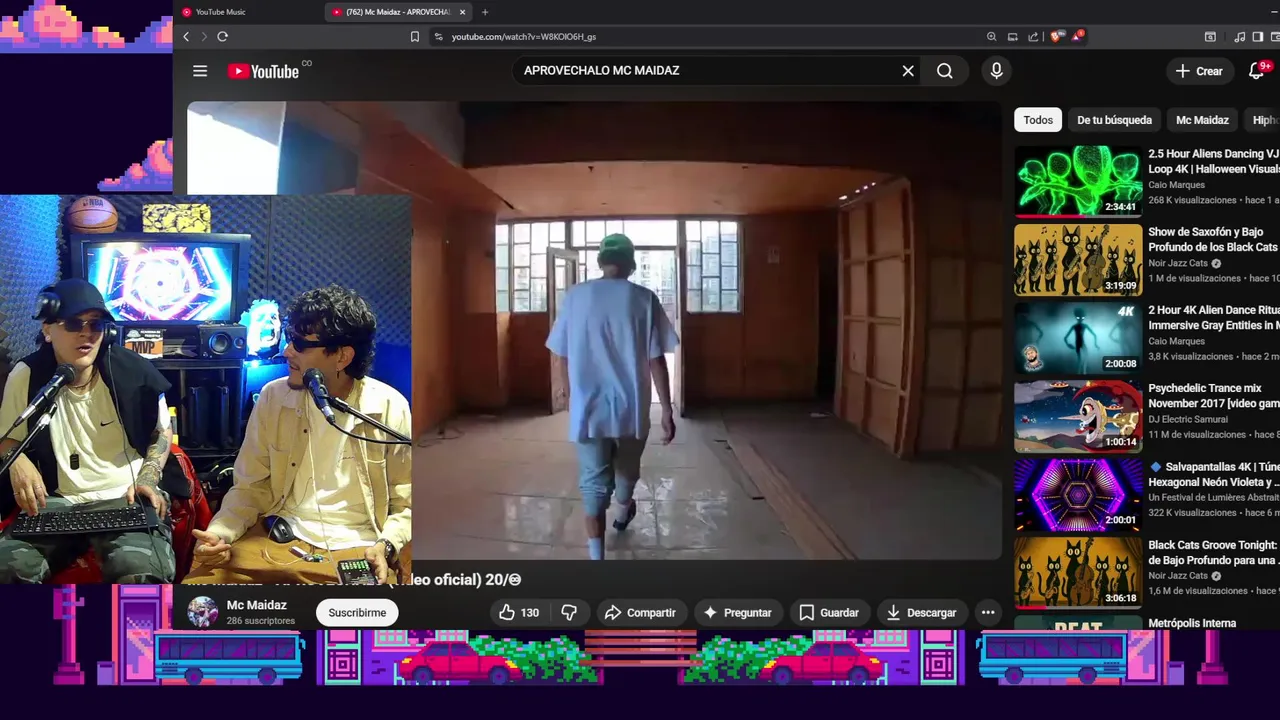Image resolution: width=1280 pixels, height=720 pixels.
Task: Open Mc Maidaz channel avatar
Action: [203, 612]
